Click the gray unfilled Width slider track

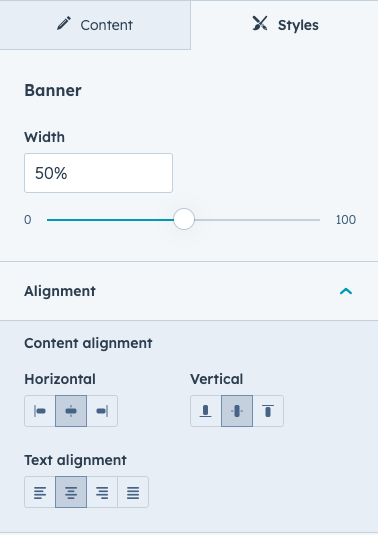click(257, 220)
